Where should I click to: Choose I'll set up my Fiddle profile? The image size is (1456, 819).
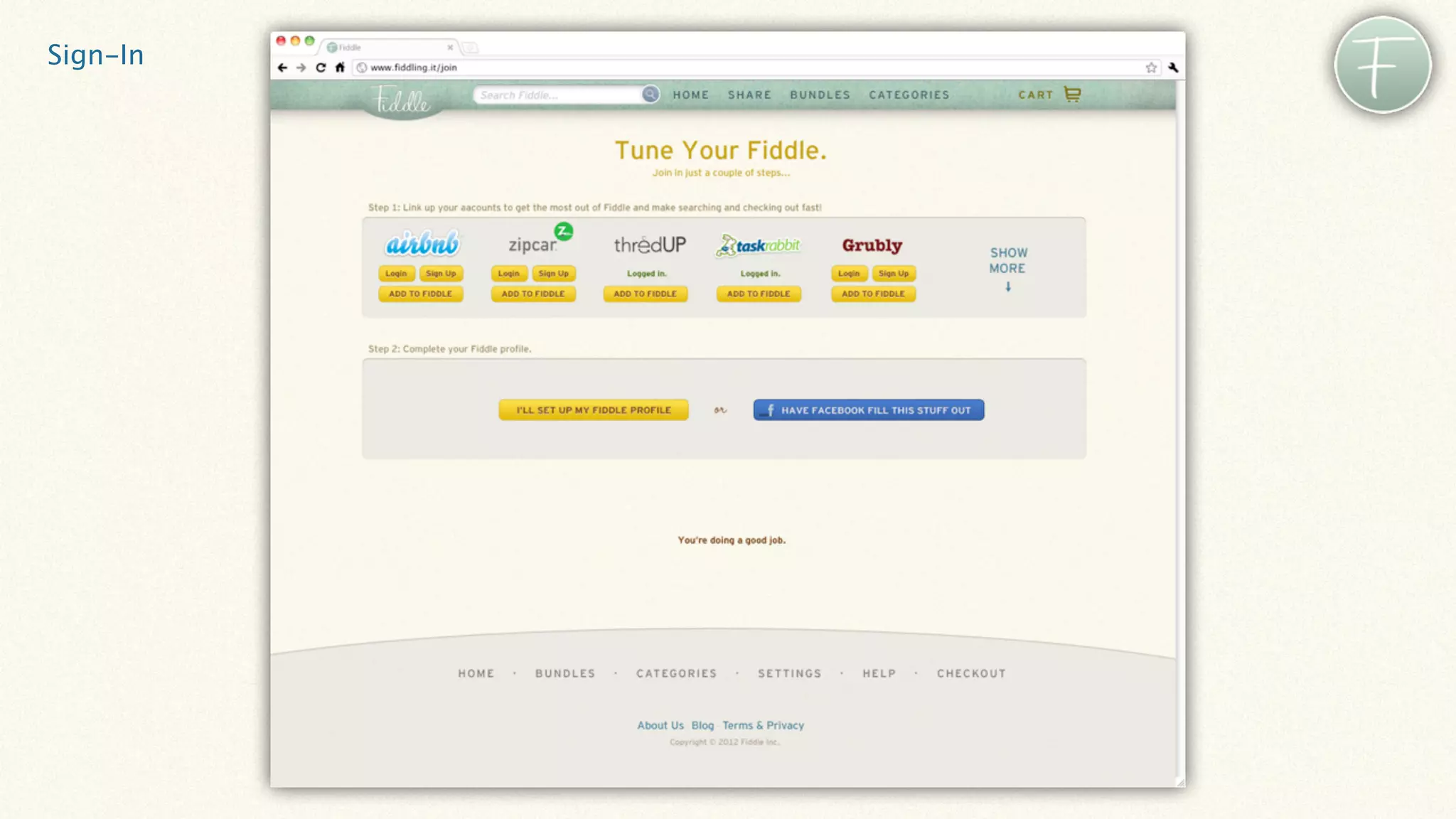(593, 410)
